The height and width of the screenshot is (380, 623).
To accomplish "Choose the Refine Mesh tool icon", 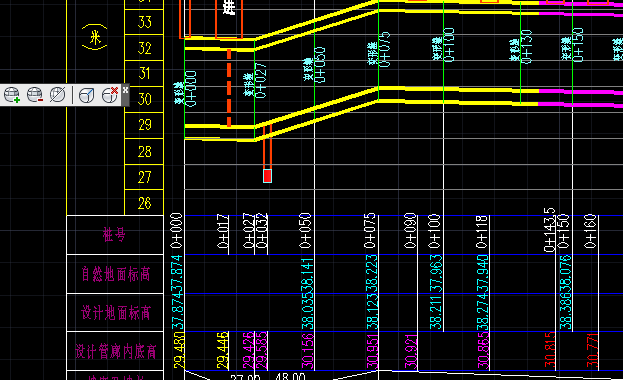I will [x=58, y=95].
